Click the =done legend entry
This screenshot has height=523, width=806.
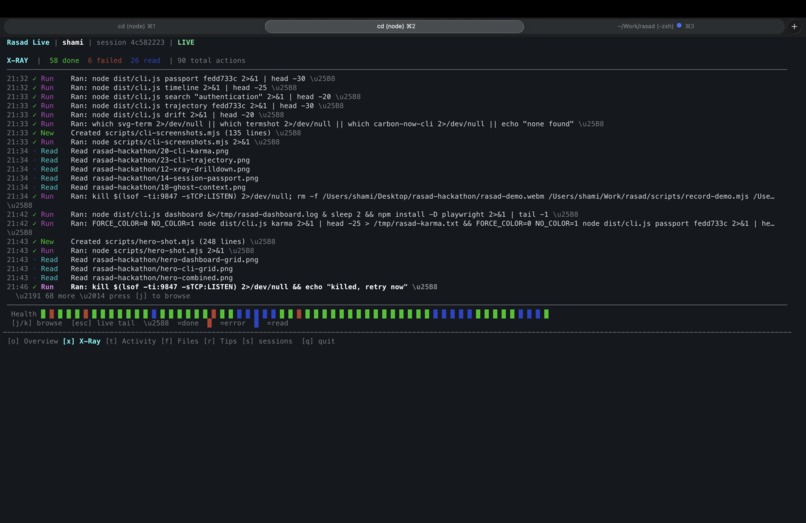(188, 323)
